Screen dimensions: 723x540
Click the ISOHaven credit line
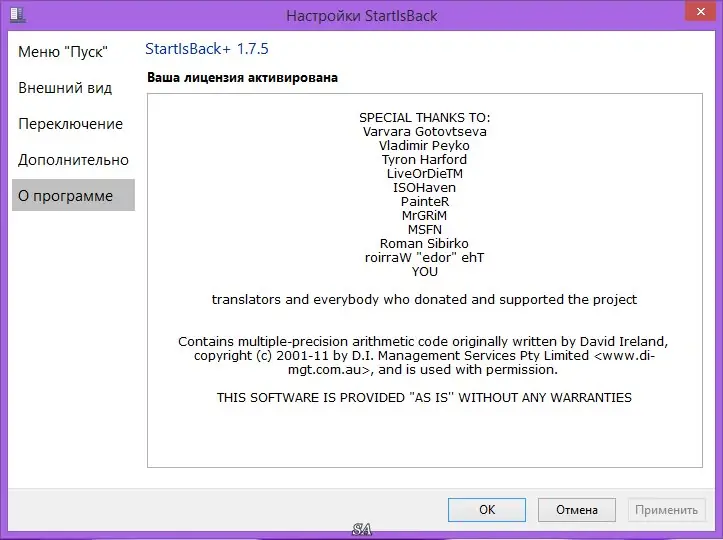coord(424,188)
